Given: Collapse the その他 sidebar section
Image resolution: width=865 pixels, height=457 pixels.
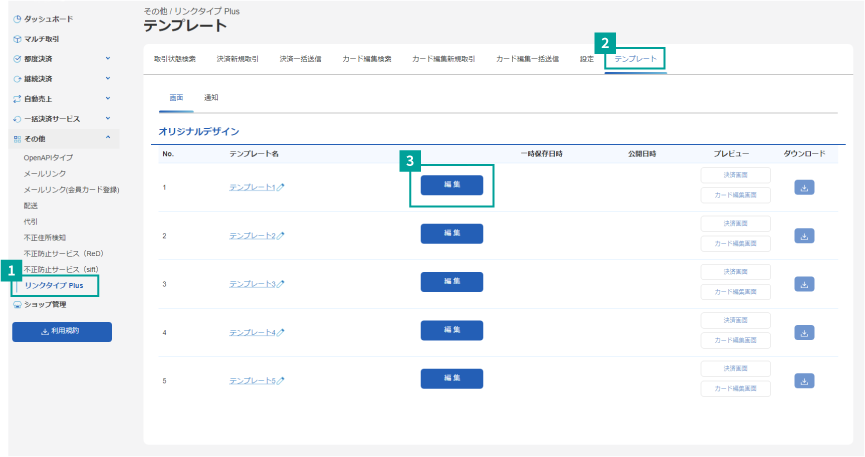Looking at the screenshot, I should [108, 137].
